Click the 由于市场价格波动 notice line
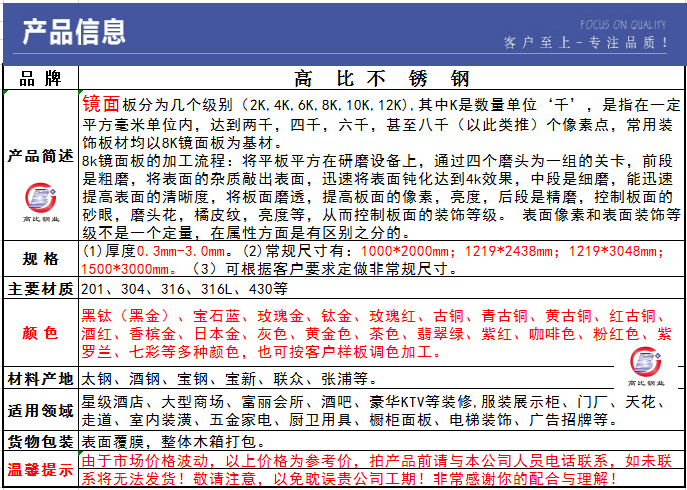The image size is (687, 490). (377, 460)
